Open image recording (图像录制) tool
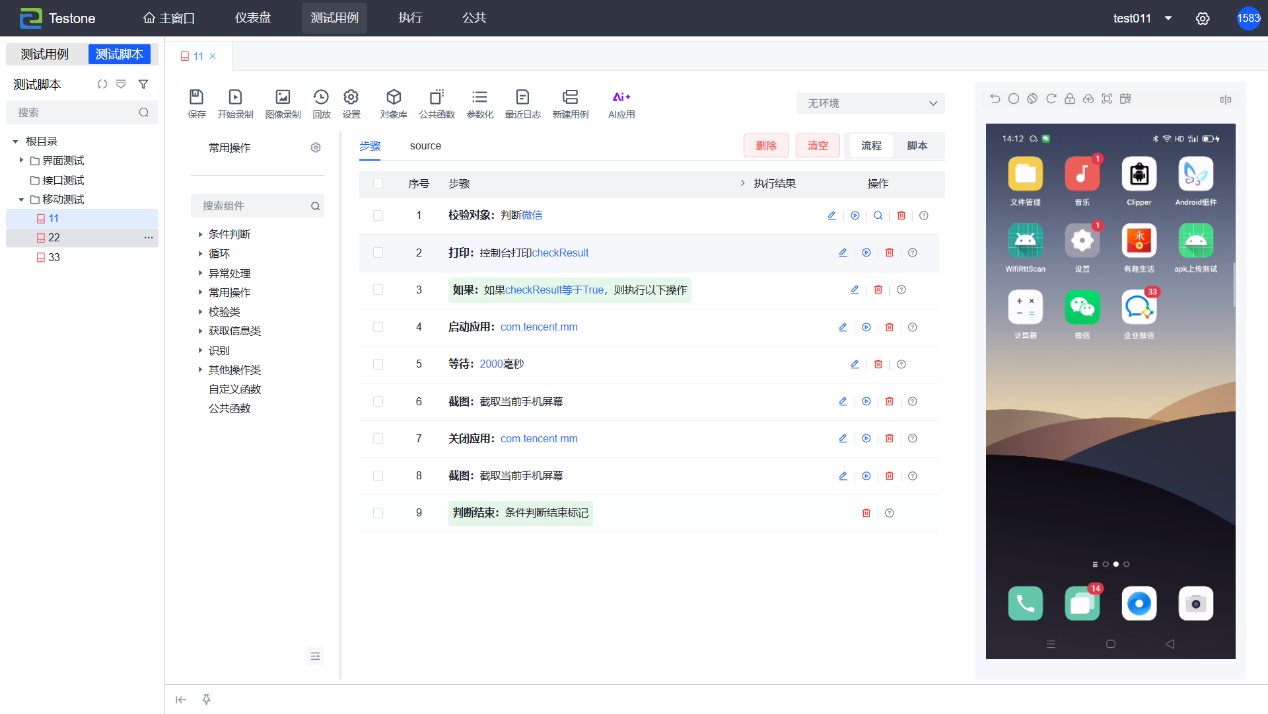The width and height of the screenshot is (1268, 714). point(283,98)
